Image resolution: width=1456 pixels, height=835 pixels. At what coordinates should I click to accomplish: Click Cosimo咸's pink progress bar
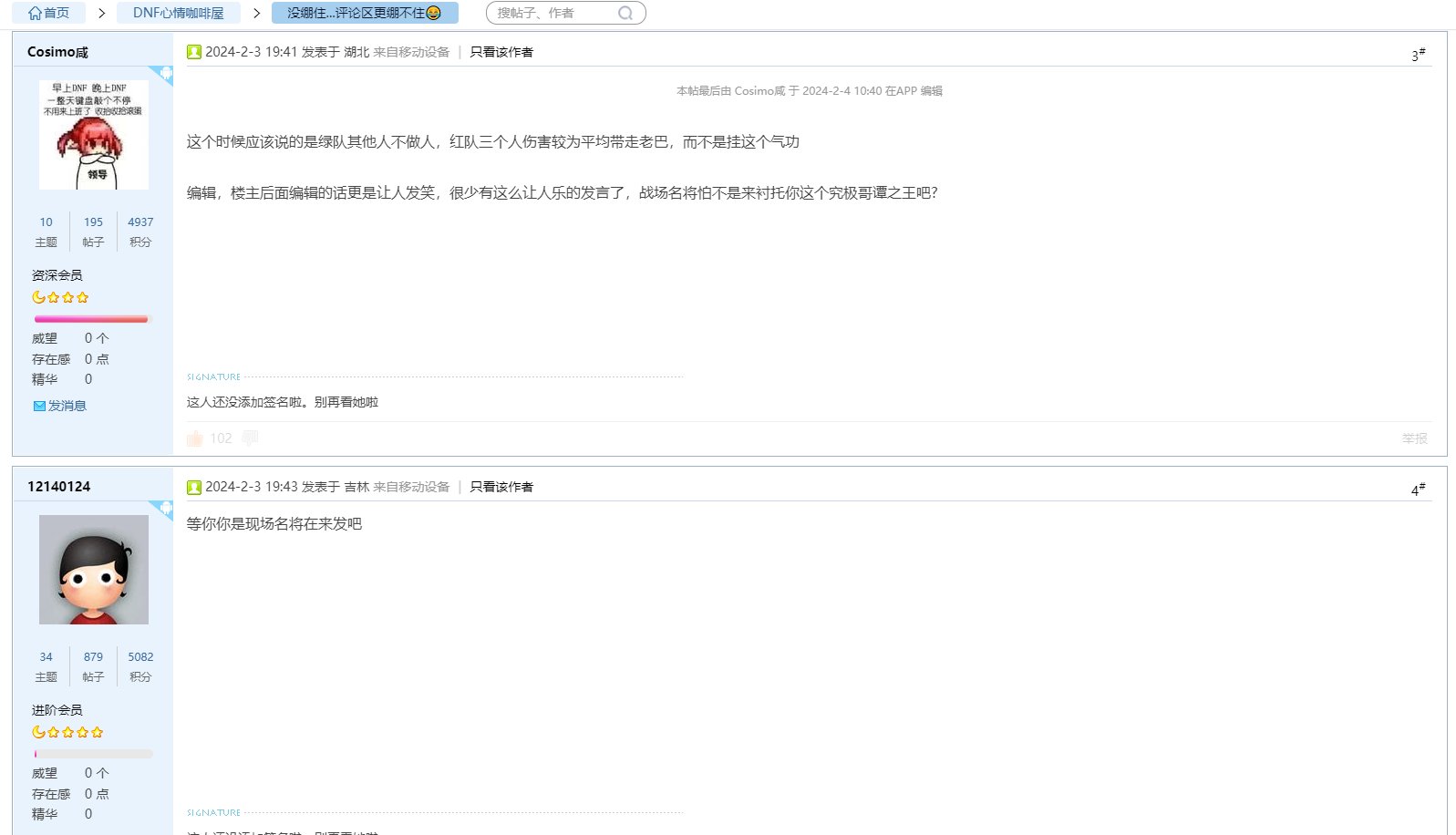91,319
